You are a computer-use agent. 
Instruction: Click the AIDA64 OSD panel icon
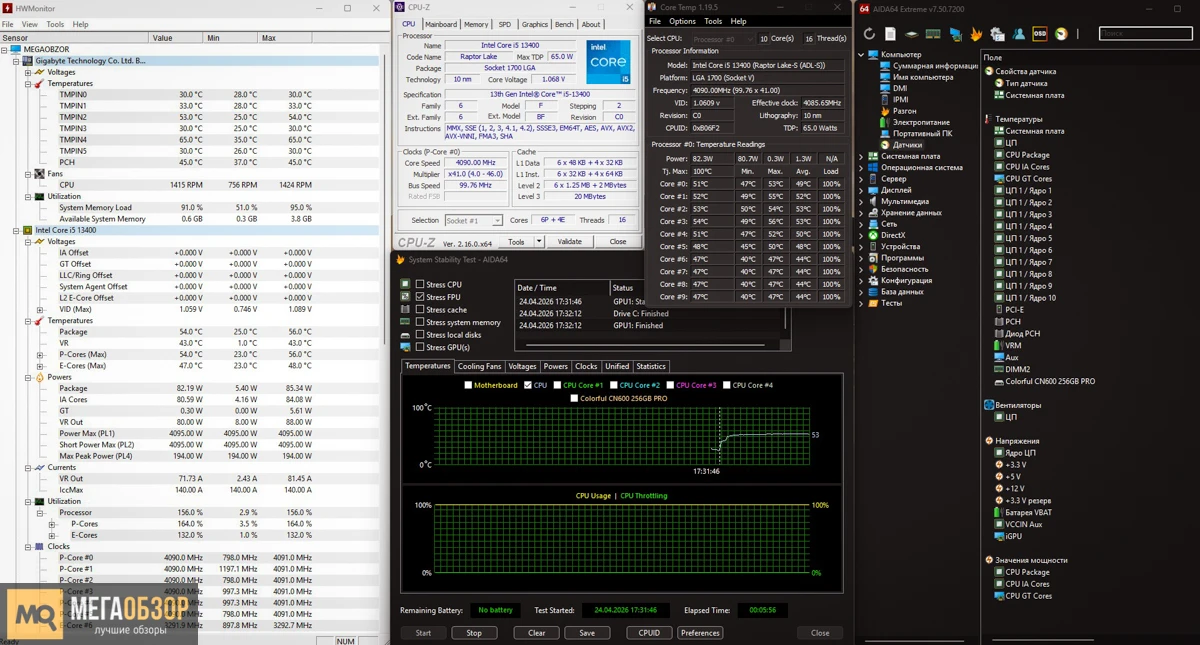pos(1040,34)
